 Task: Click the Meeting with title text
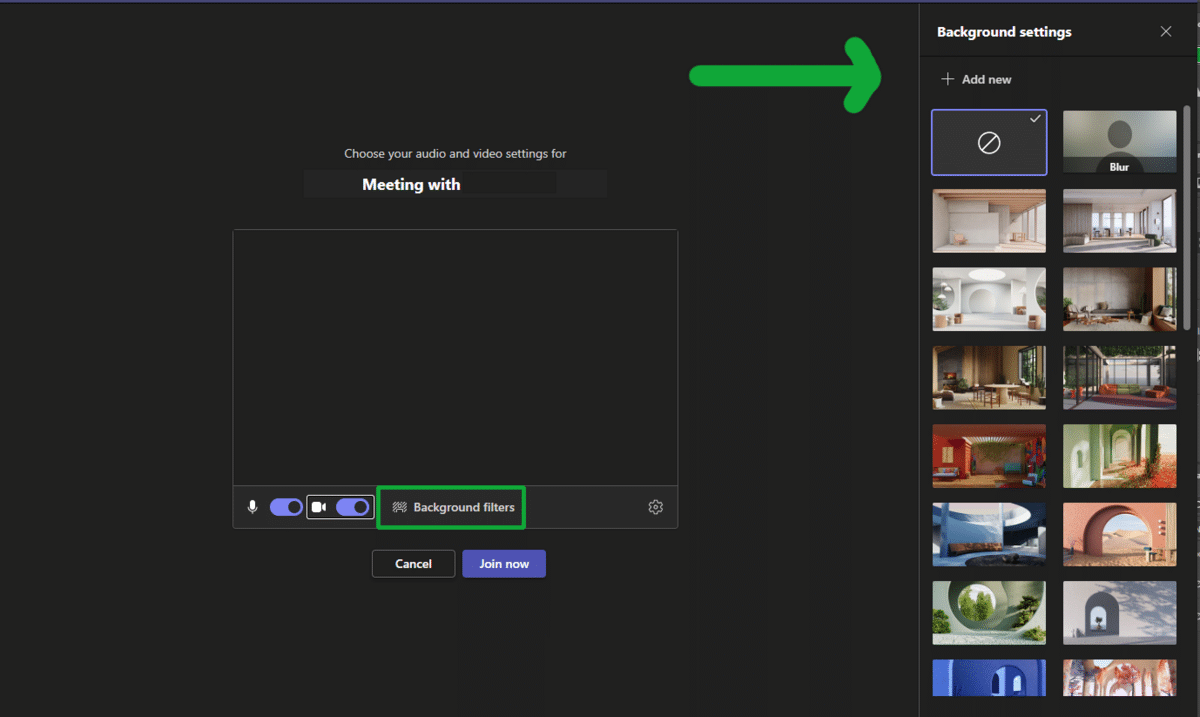pos(411,184)
